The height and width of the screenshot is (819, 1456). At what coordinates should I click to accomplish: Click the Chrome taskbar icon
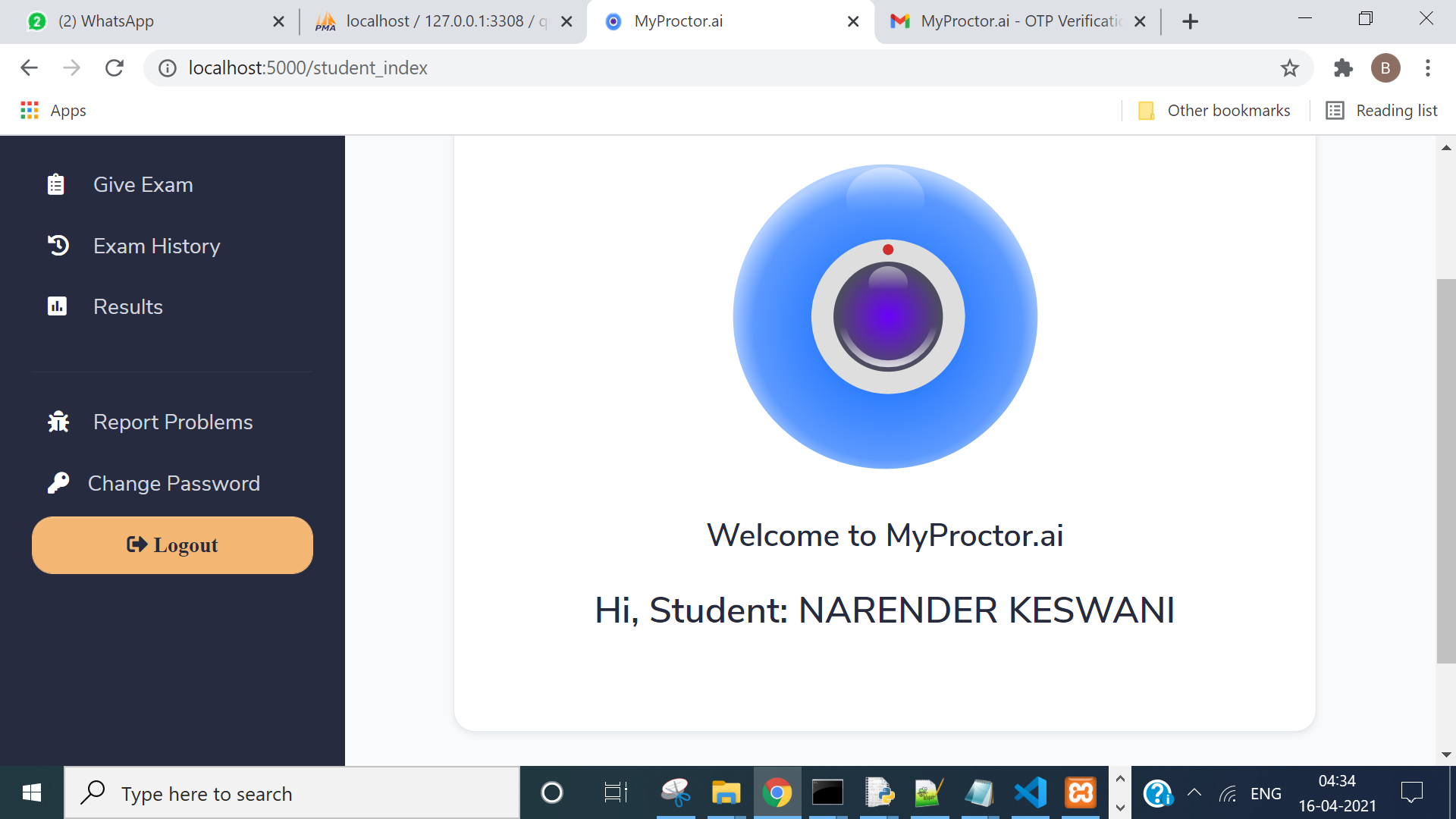tap(777, 793)
